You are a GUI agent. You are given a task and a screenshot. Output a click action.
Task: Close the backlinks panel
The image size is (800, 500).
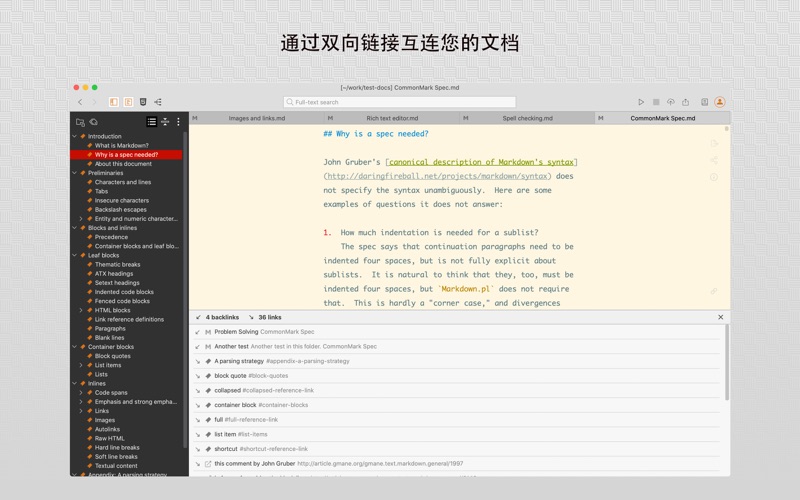[x=720, y=317]
